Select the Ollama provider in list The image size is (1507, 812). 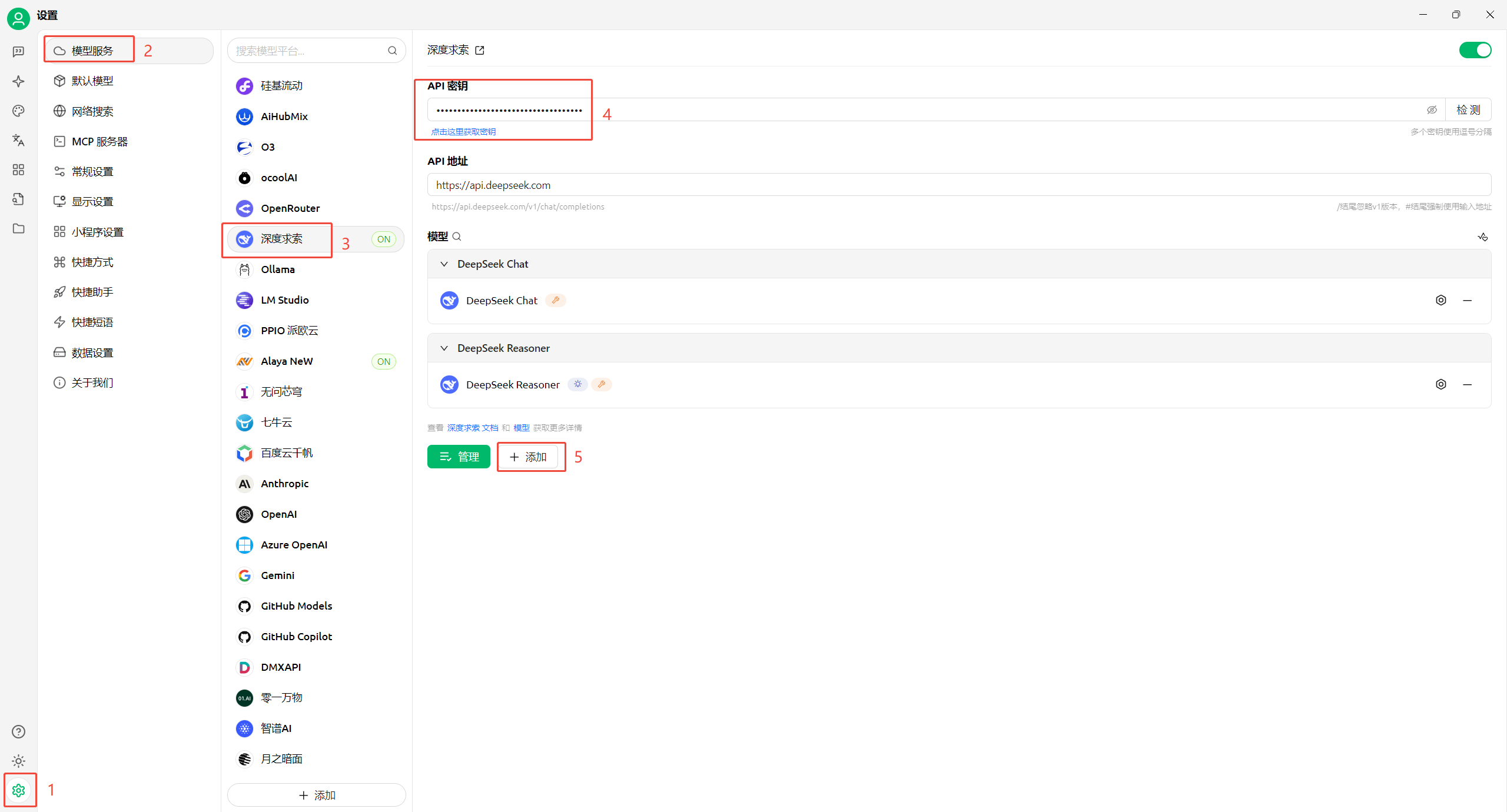(277, 269)
